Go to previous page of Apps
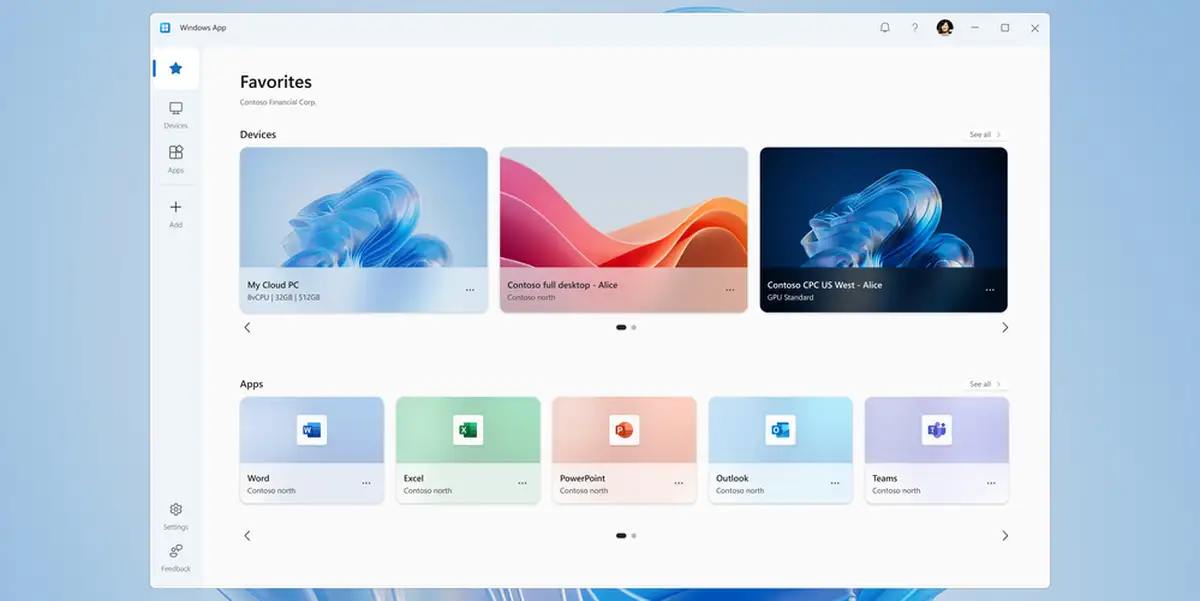 click(x=248, y=536)
